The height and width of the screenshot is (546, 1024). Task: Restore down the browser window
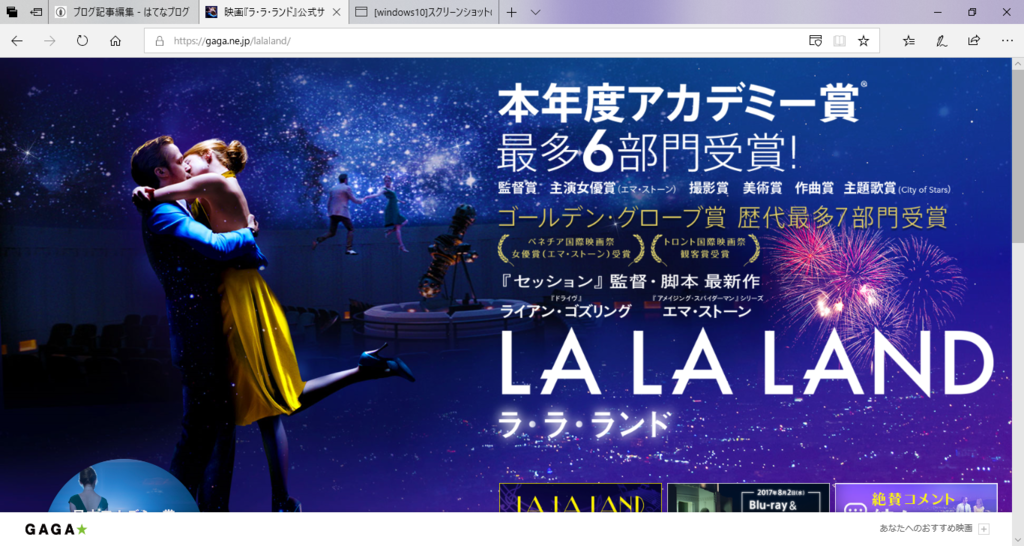coord(972,12)
